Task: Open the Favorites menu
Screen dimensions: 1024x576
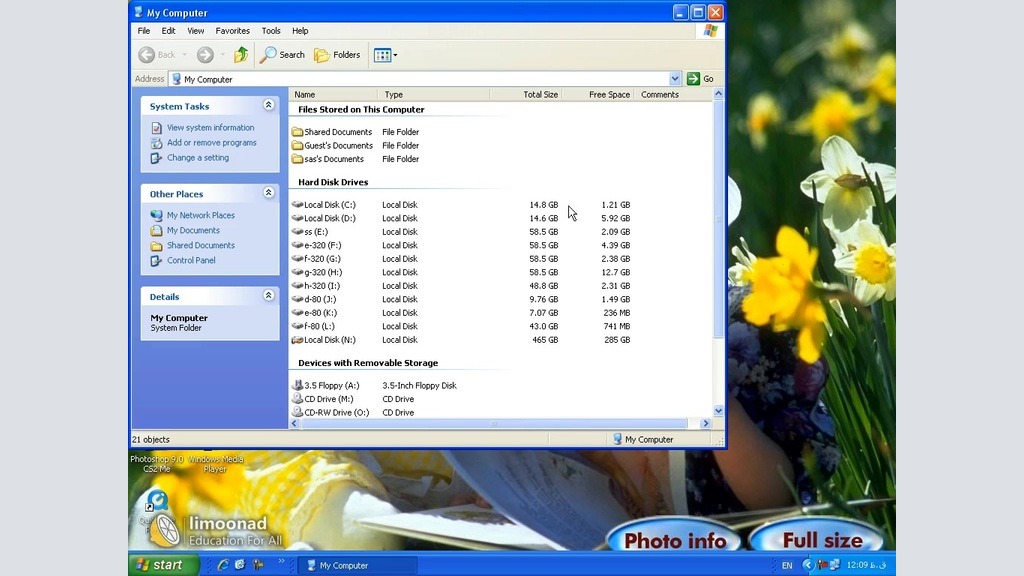Action: click(x=232, y=31)
